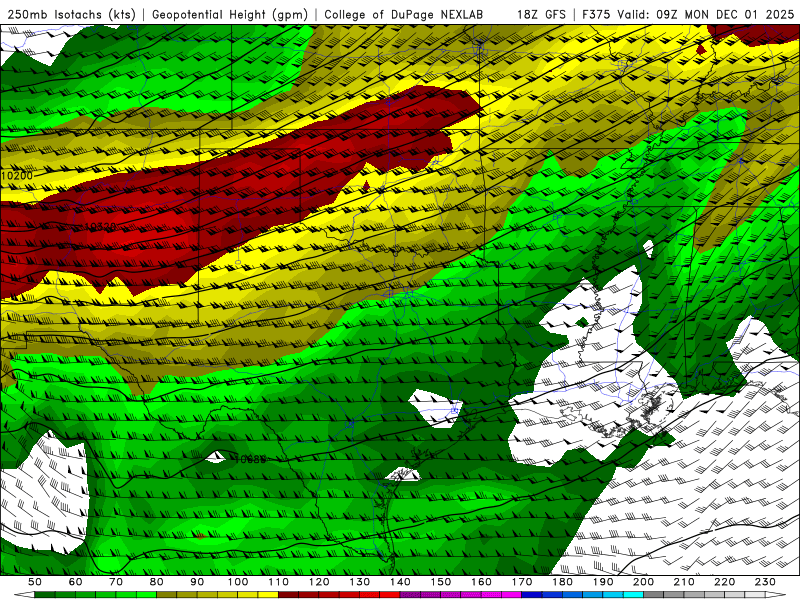
Task: Click the 70 value on the color scale
Action: pos(116,582)
